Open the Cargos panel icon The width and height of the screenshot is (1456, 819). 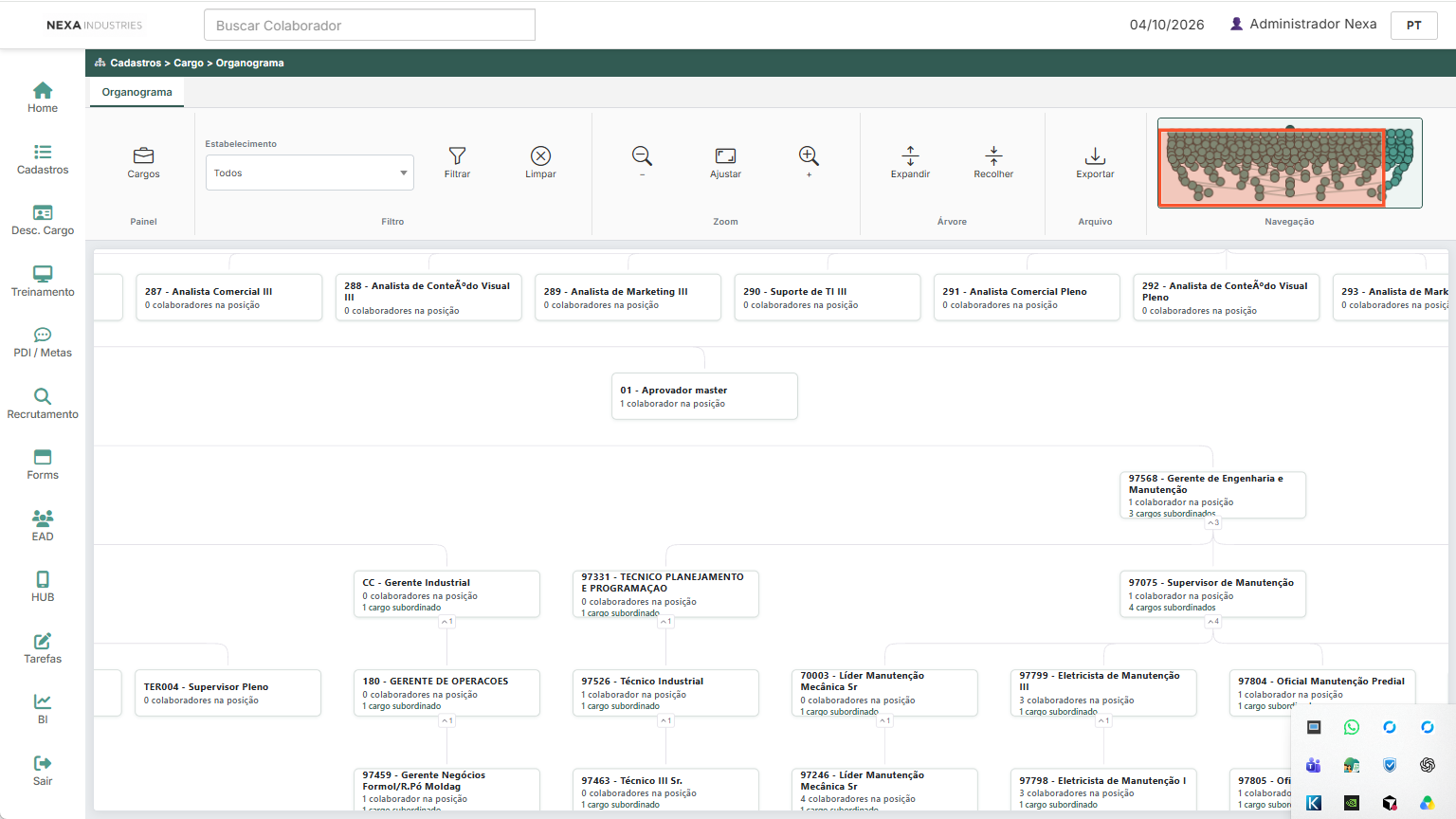click(143, 162)
